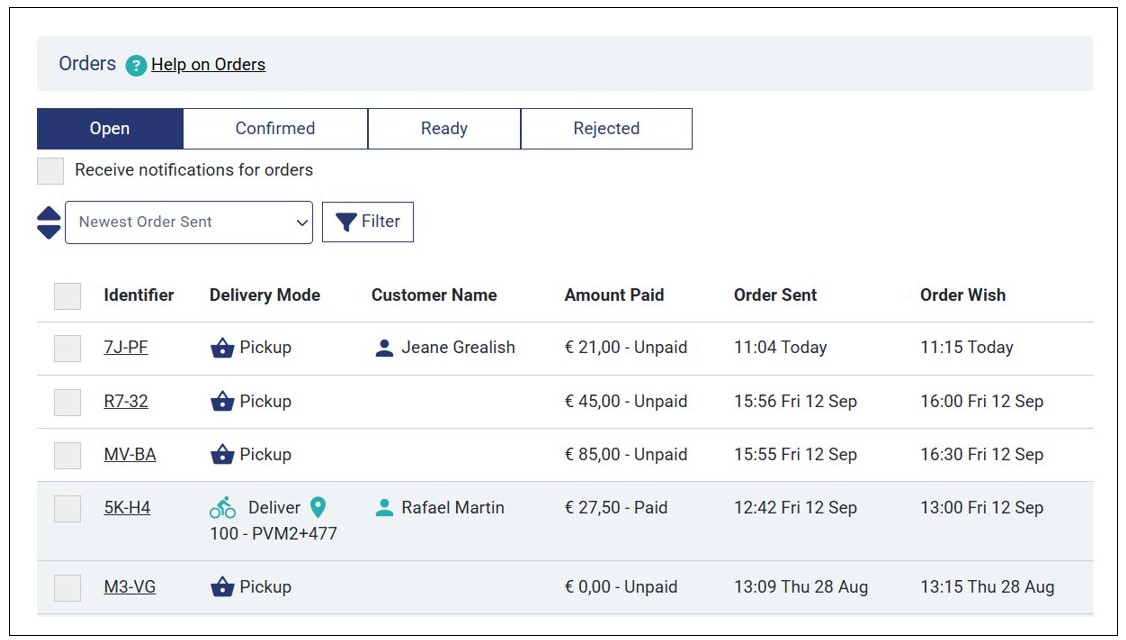Image resolution: width=1126 pixels, height=640 pixels.
Task: Open order 5K-H4 details link
Action: point(127,508)
